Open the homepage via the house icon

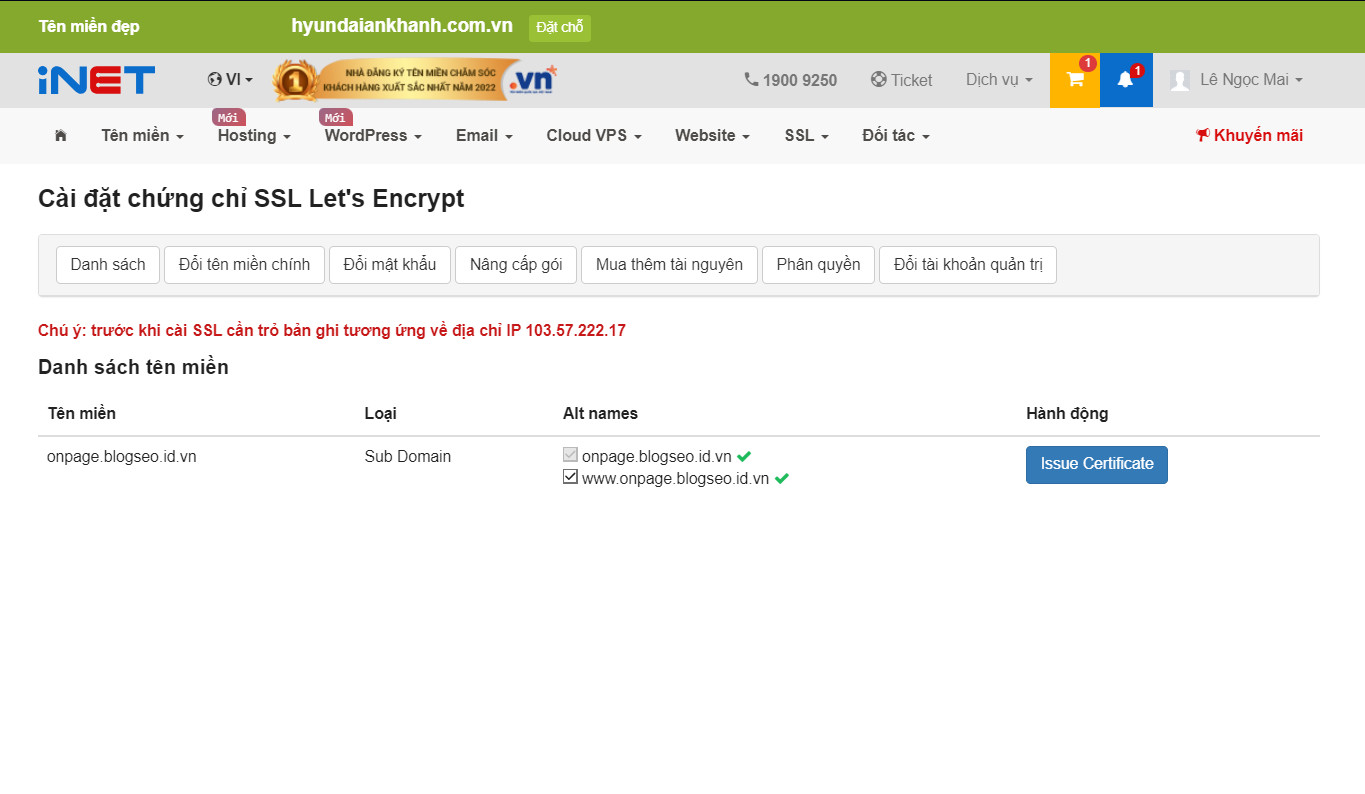60,135
